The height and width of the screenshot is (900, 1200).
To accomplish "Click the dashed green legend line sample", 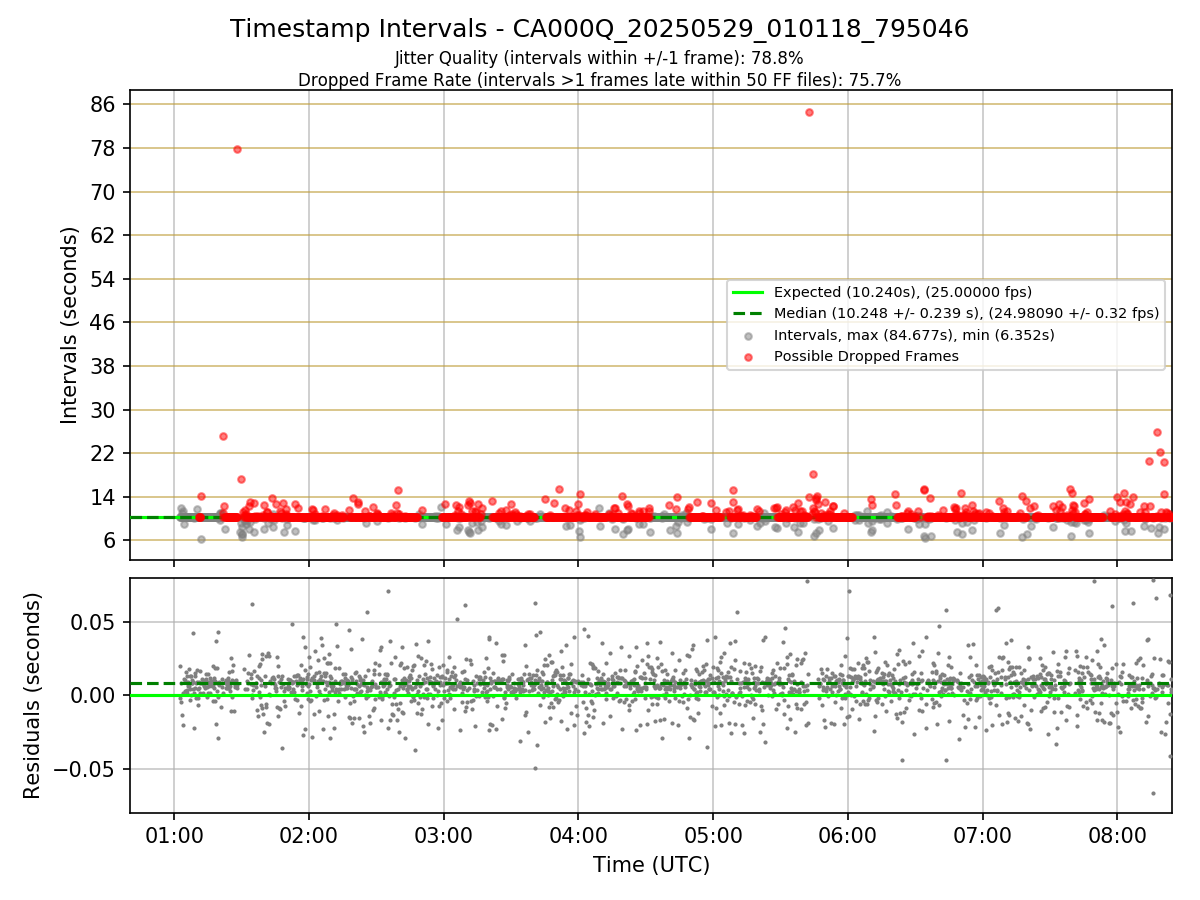I will (x=748, y=314).
